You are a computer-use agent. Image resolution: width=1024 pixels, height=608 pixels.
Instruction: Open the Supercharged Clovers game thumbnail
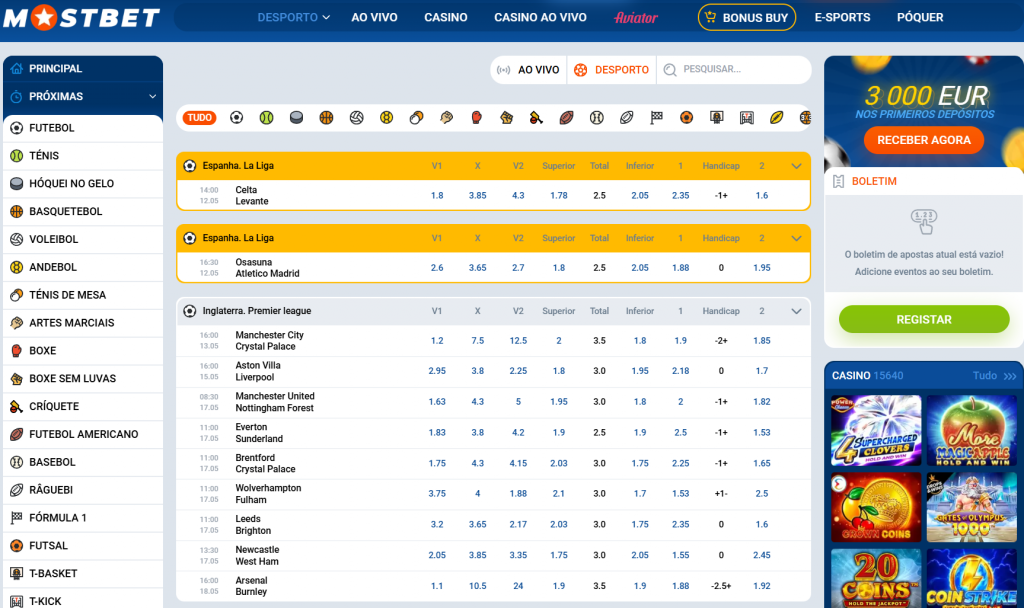(876, 430)
